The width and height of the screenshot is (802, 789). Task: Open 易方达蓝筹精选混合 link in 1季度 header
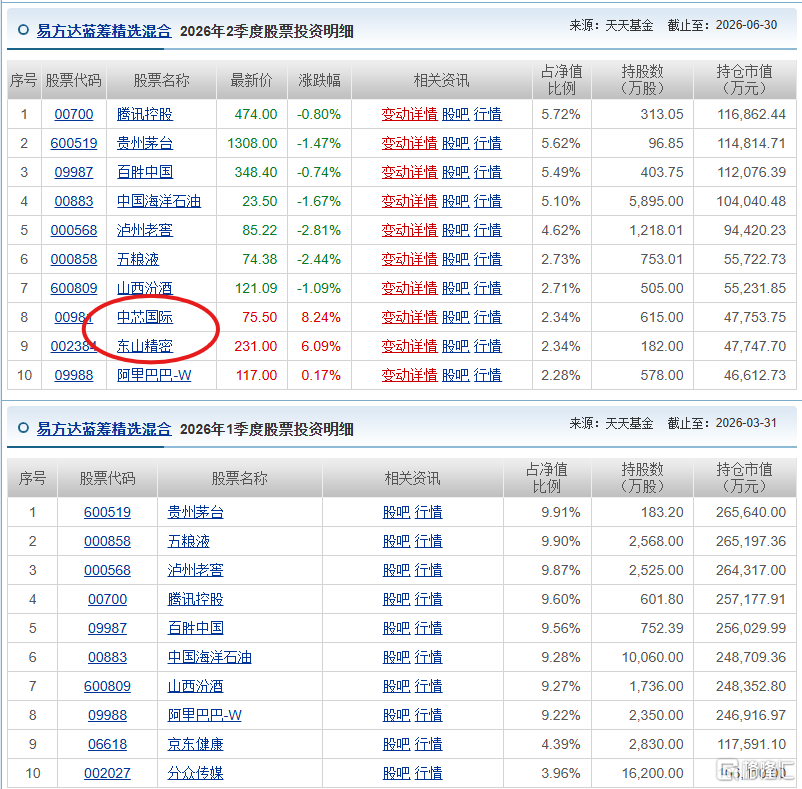click(104, 429)
